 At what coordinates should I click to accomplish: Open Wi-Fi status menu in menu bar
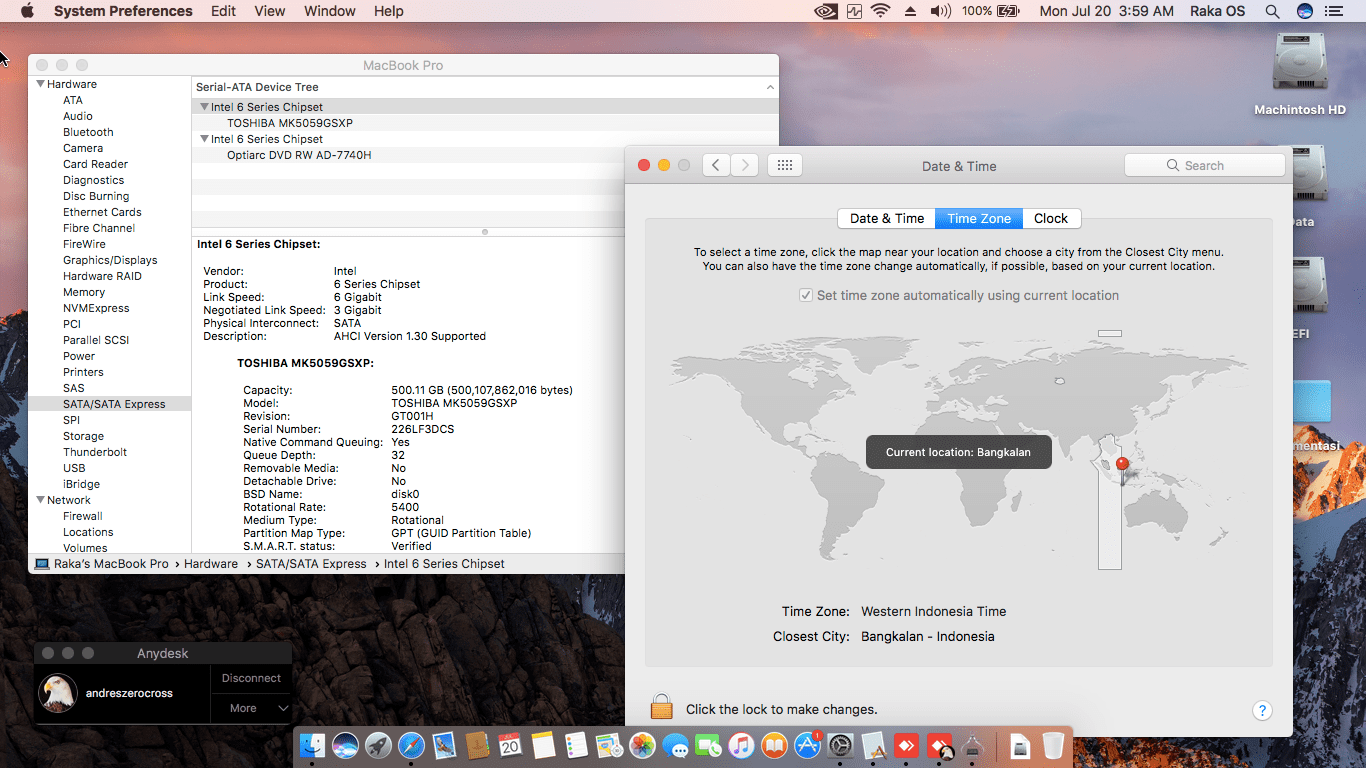coord(880,11)
